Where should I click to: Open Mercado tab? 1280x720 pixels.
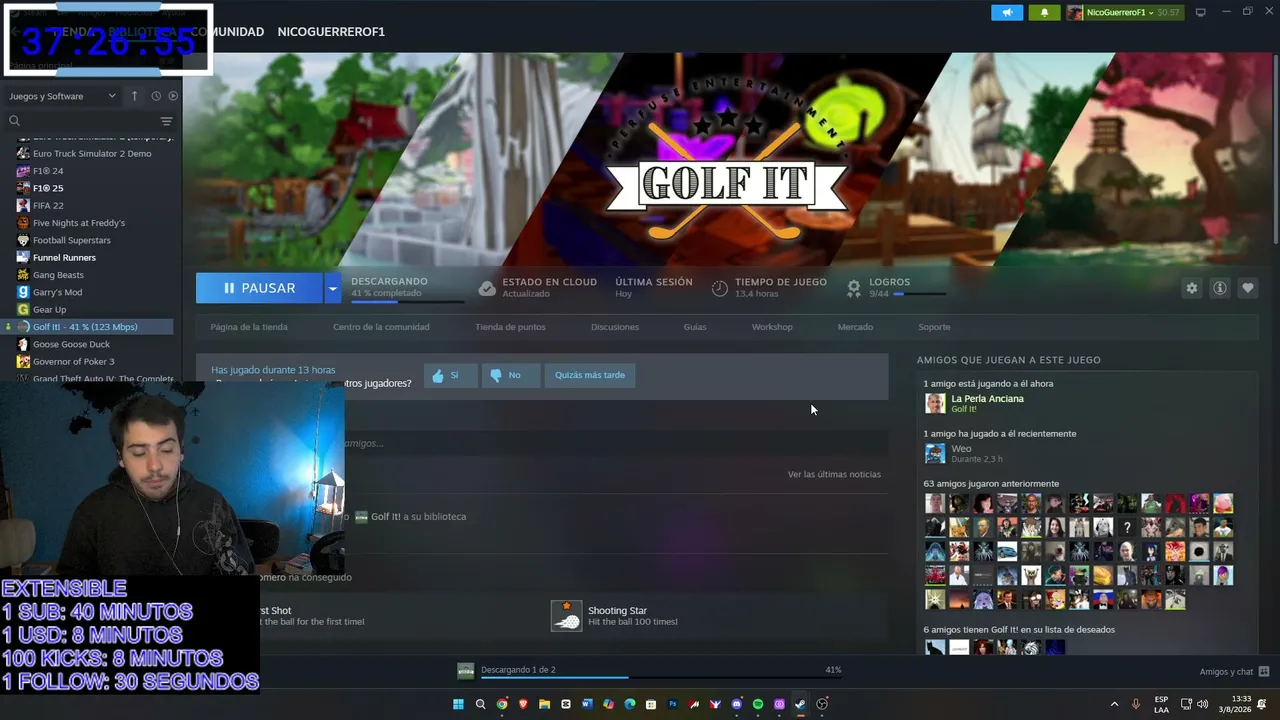click(855, 327)
